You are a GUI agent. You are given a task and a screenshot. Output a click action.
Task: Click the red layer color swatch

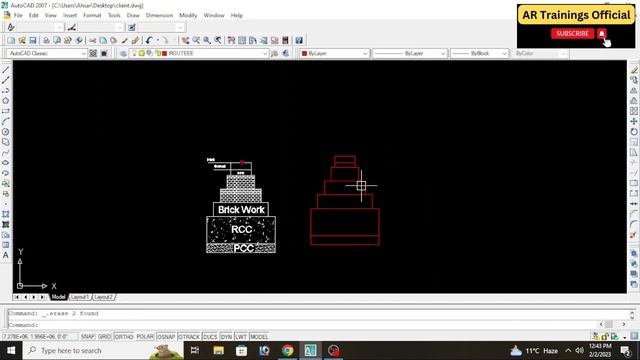[x=165, y=53]
